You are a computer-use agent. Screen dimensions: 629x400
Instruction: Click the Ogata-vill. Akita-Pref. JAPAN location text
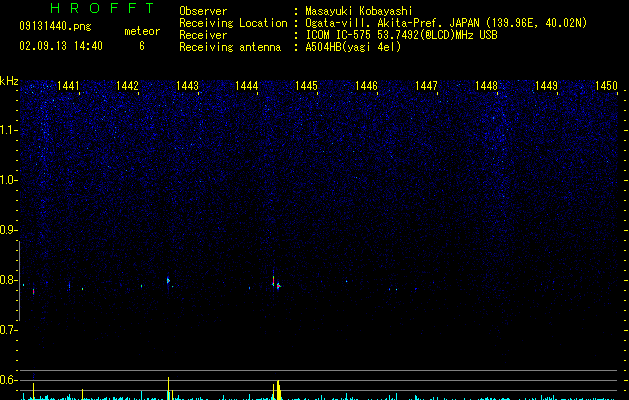click(446, 23)
